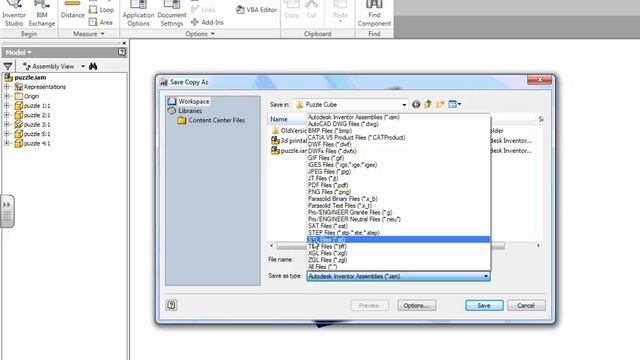Expand the Origin node
Viewport: 640px width, 360px height.
click(7, 96)
